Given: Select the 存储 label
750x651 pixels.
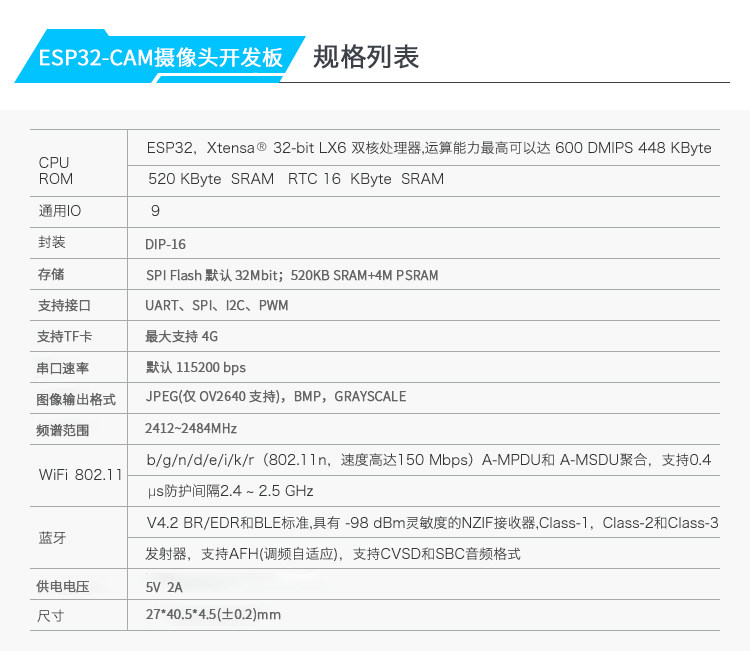Looking at the screenshot, I should [51, 274].
